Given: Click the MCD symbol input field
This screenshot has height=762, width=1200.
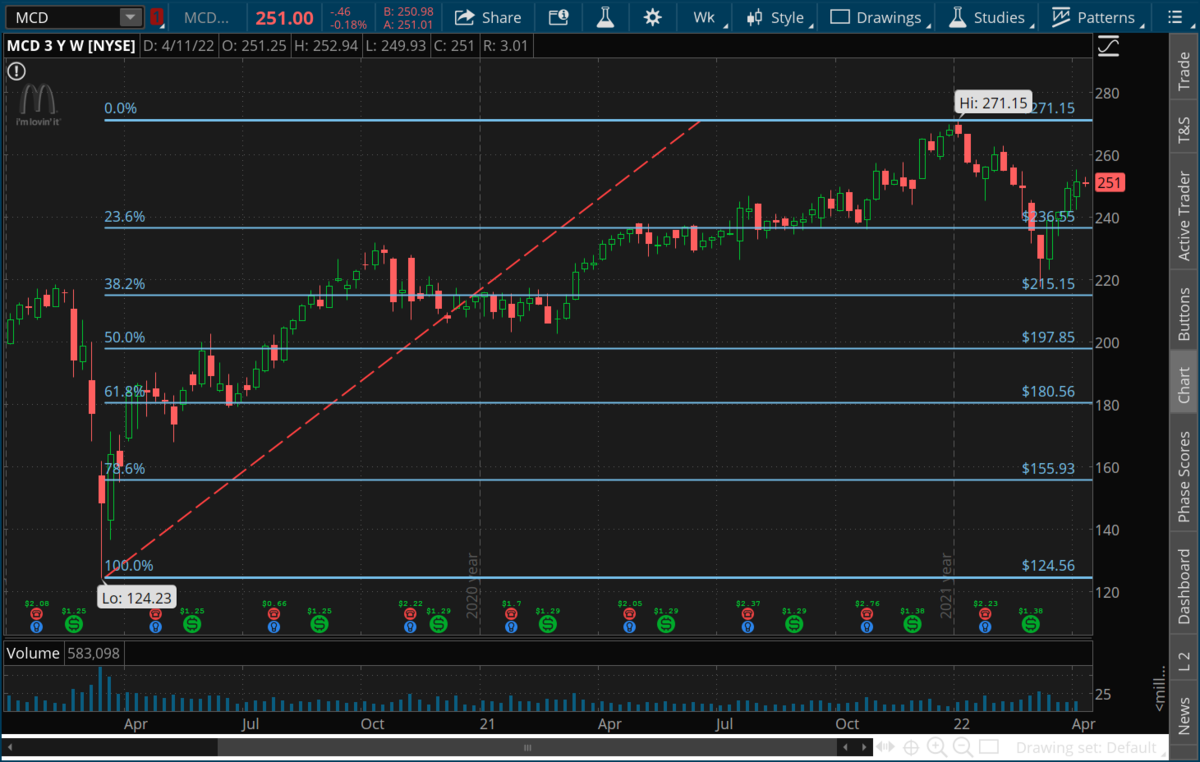Looking at the screenshot, I should (x=62, y=17).
